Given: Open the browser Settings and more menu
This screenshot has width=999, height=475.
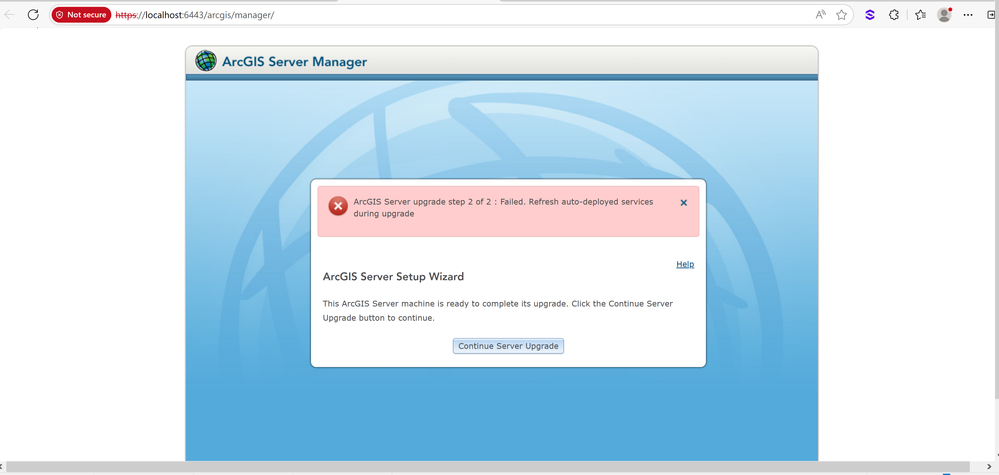Looking at the screenshot, I should 968,15.
